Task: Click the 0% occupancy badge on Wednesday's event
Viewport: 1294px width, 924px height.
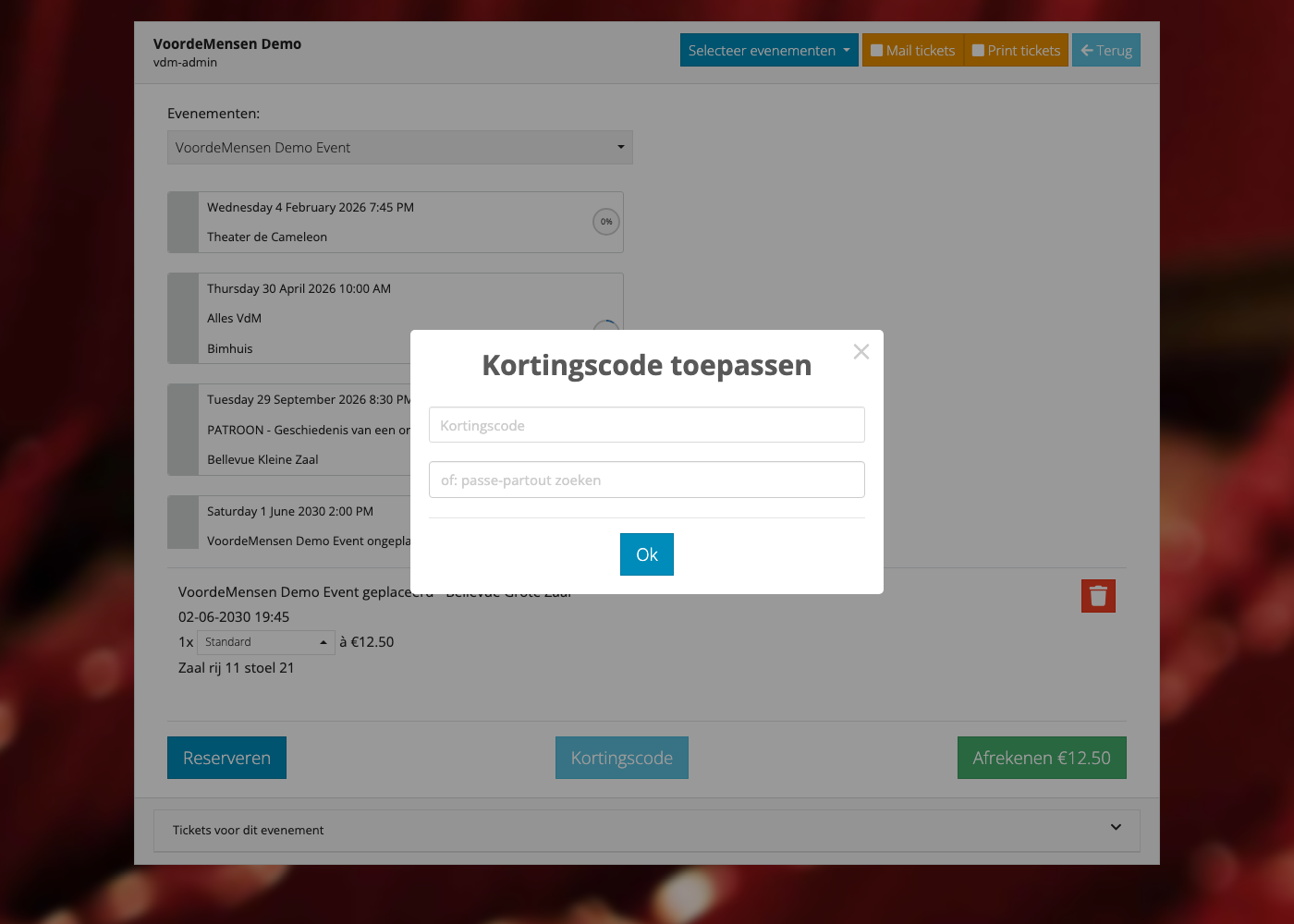Action: click(606, 222)
